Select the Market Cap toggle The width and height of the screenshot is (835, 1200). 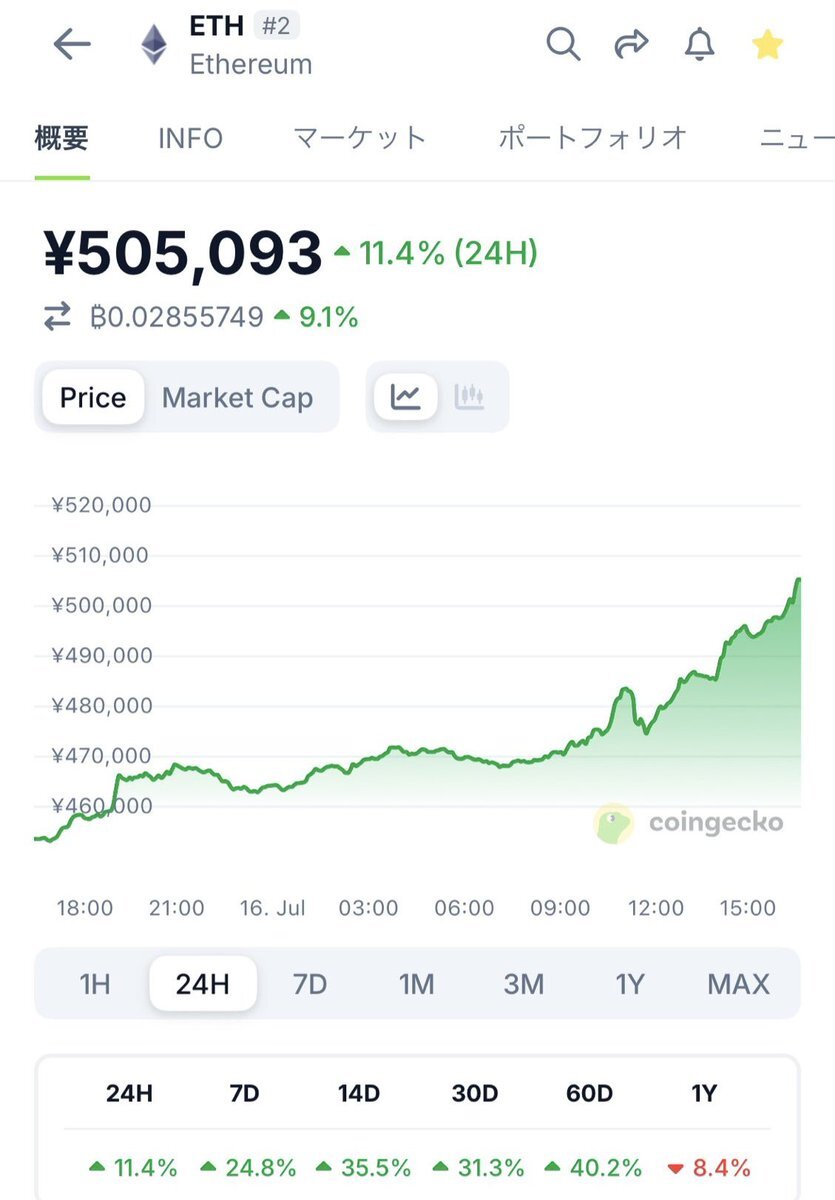point(237,398)
